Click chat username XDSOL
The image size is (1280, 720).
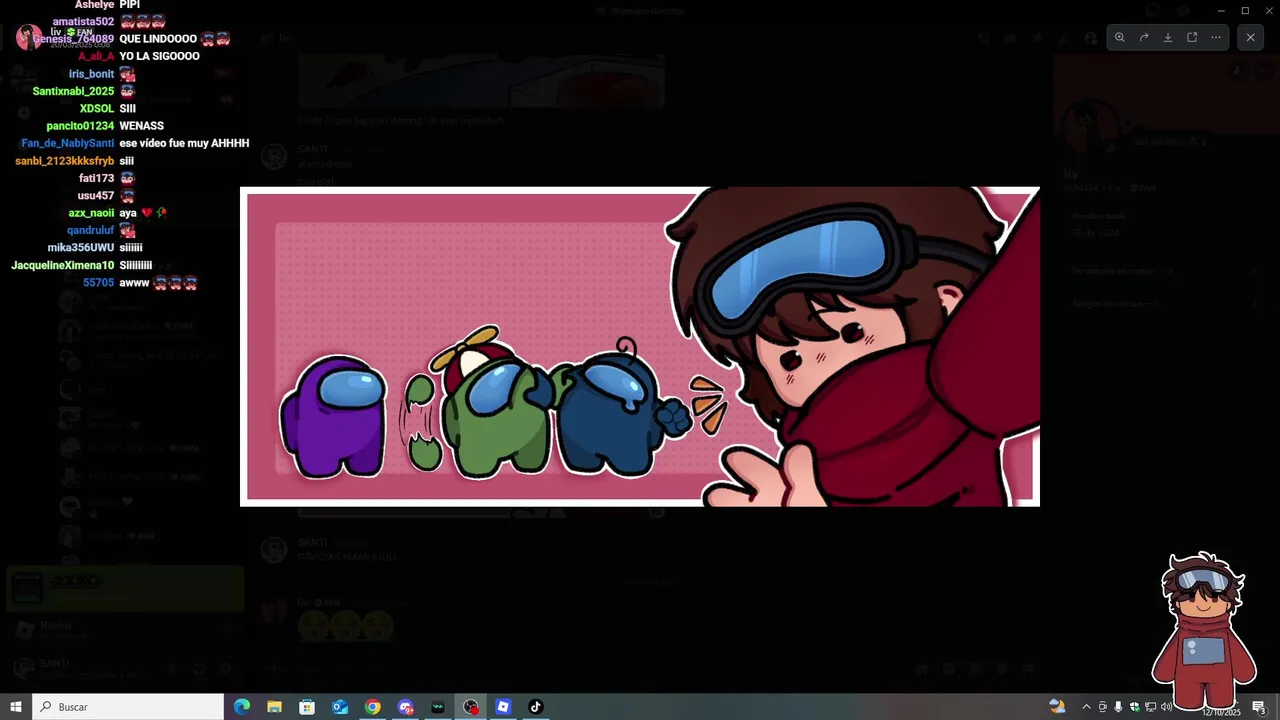tap(97, 109)
